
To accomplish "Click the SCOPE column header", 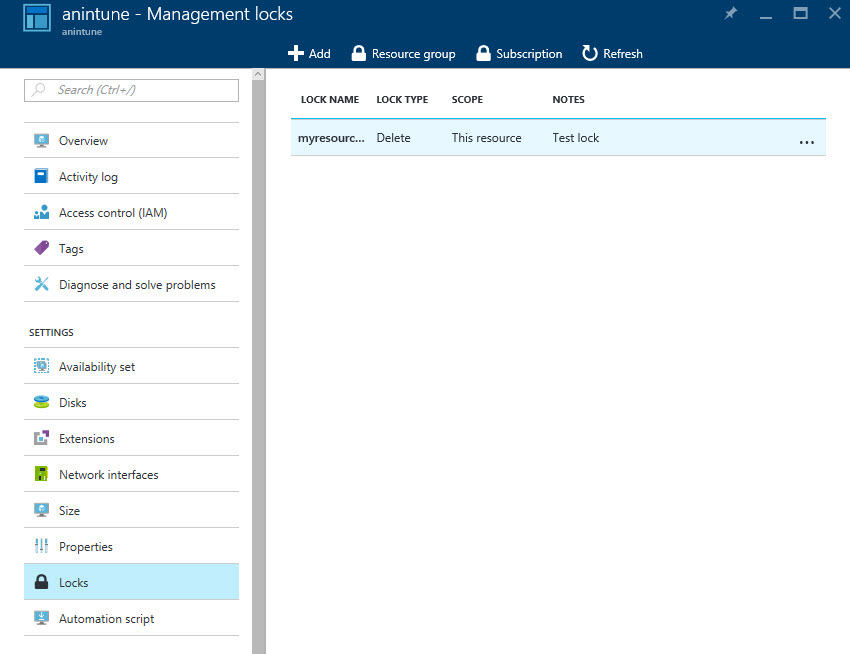I will [x=467, y=99].
